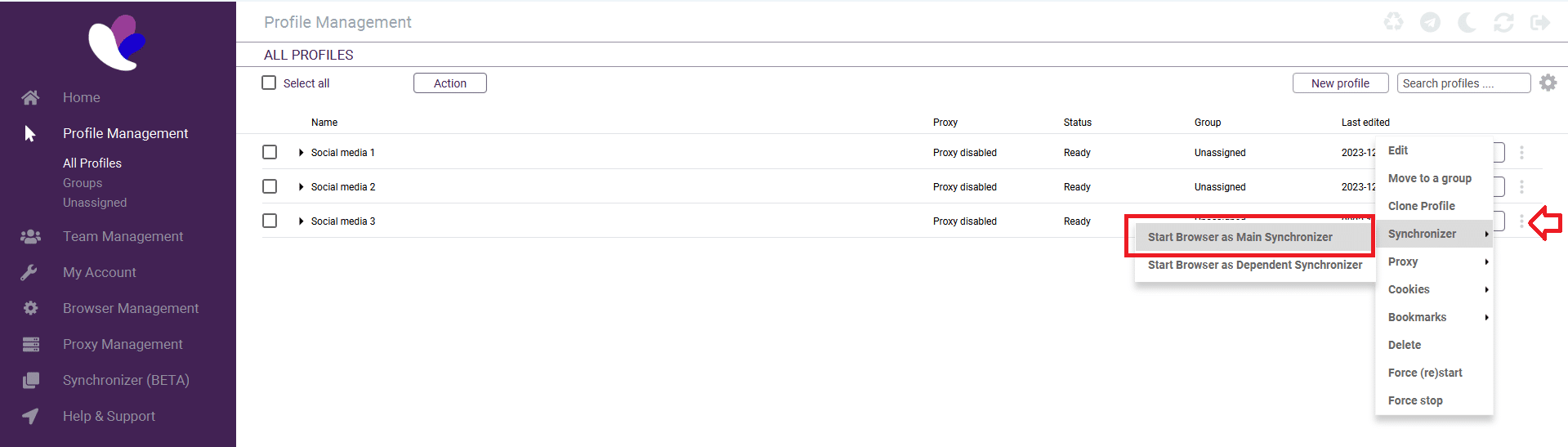Viewport: 1568px width, 447px height.
Task: Click the New profile button
Action: tap(1340, 83)
